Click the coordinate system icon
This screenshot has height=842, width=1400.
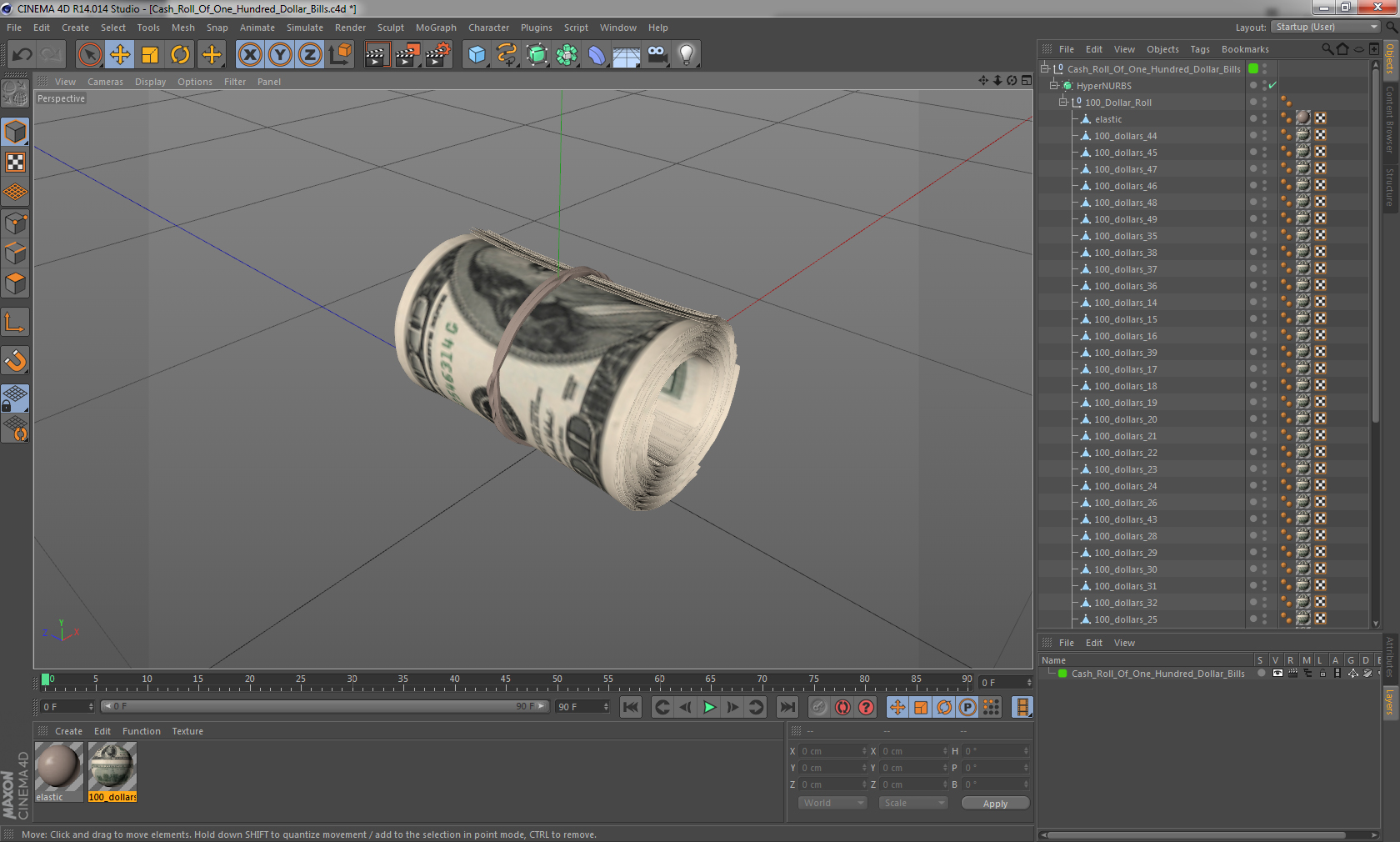point(340,55)
